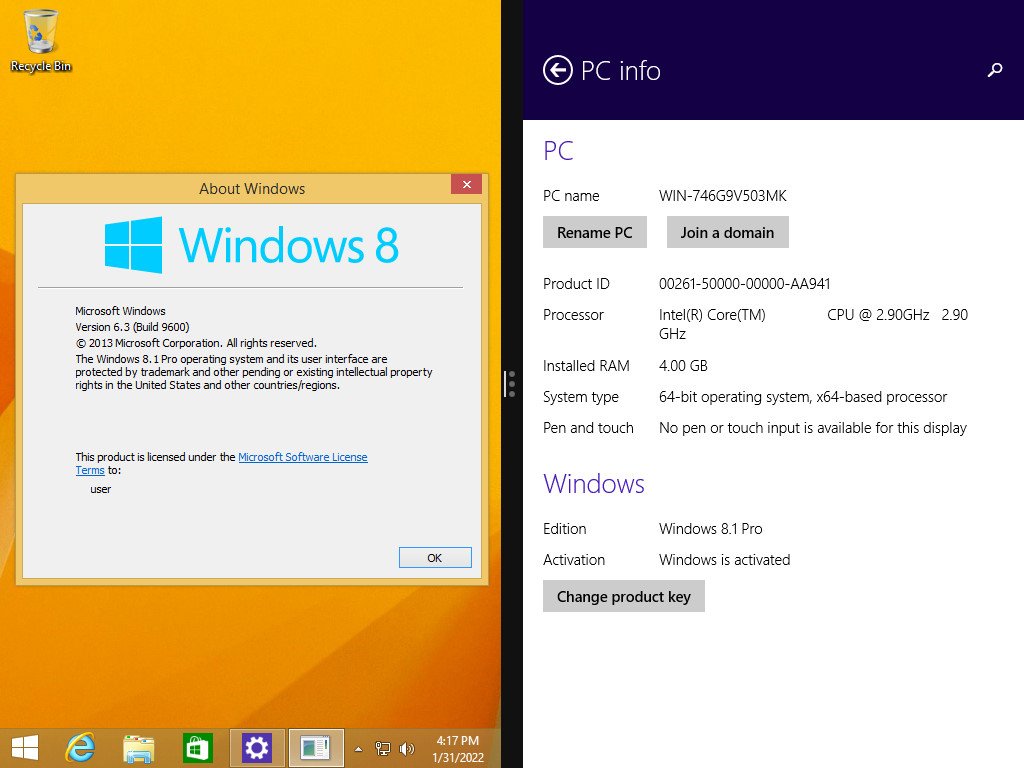This screenshot has height=768, width=1024.
Task: Open the Recycle Bin desktop icon
Action: (40, 40)
